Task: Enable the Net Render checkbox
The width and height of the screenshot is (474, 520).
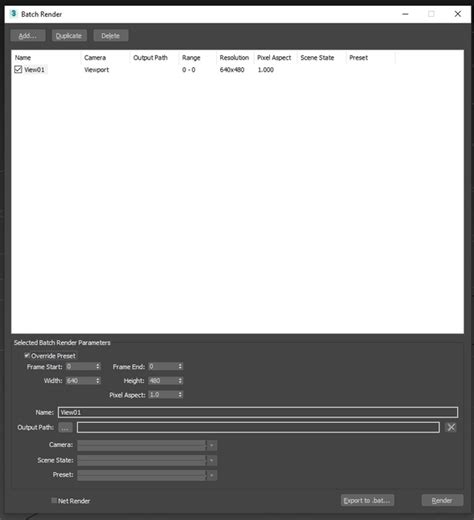Action: tap(54, 500)
